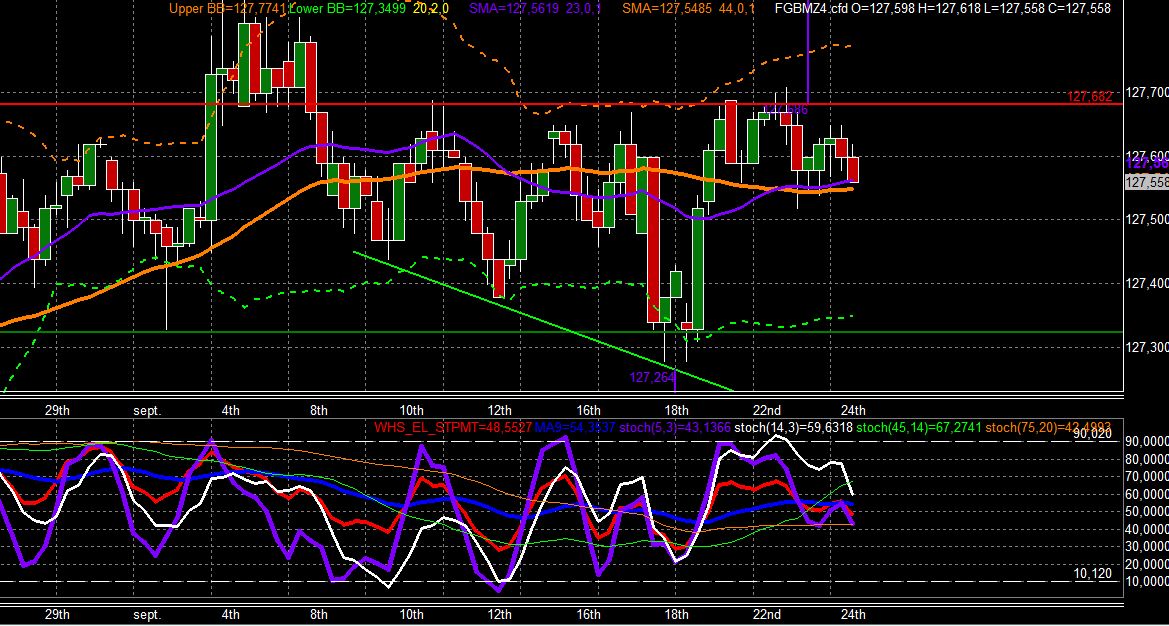Viewport: 1169px width, 626px height.
Task: Click sept. on the price chart date axis
Action: click(147, 411)
